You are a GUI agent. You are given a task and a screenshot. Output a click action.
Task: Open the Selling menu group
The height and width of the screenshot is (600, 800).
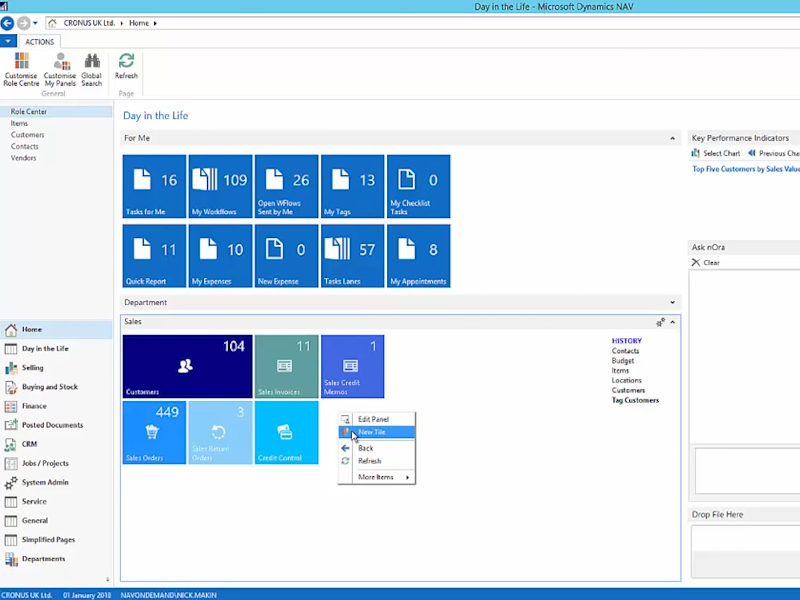56,368
